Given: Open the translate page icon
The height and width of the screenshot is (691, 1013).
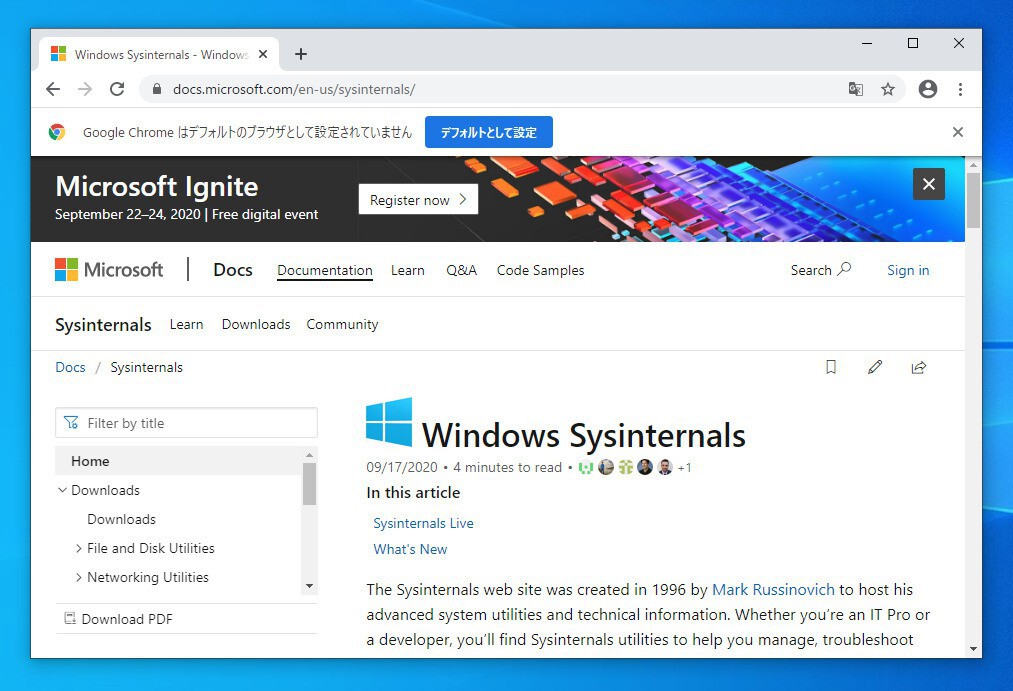Looking at the screenshot, I should pos(855,89).
